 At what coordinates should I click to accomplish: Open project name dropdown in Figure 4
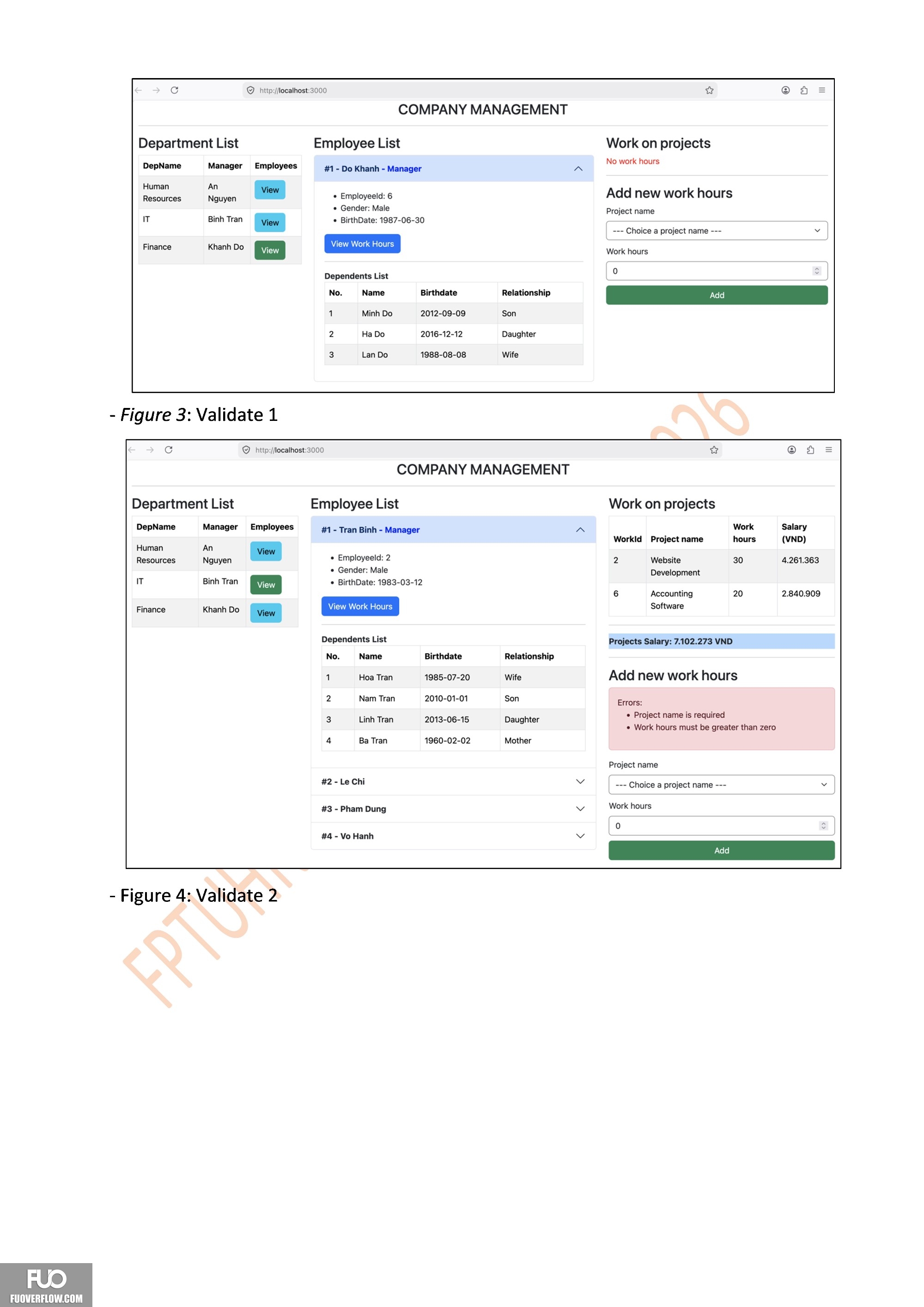point(721,785)
